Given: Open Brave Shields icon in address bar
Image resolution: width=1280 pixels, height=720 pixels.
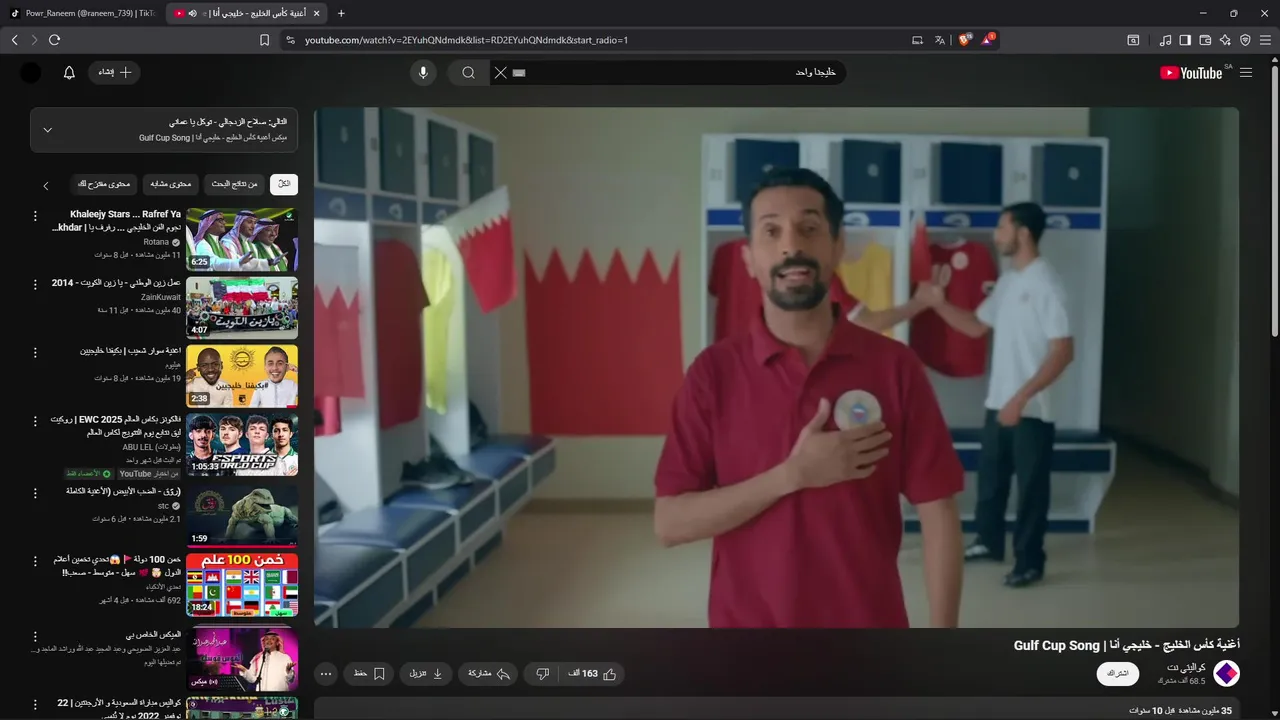Looking at the screenshot, I should 964,40.
